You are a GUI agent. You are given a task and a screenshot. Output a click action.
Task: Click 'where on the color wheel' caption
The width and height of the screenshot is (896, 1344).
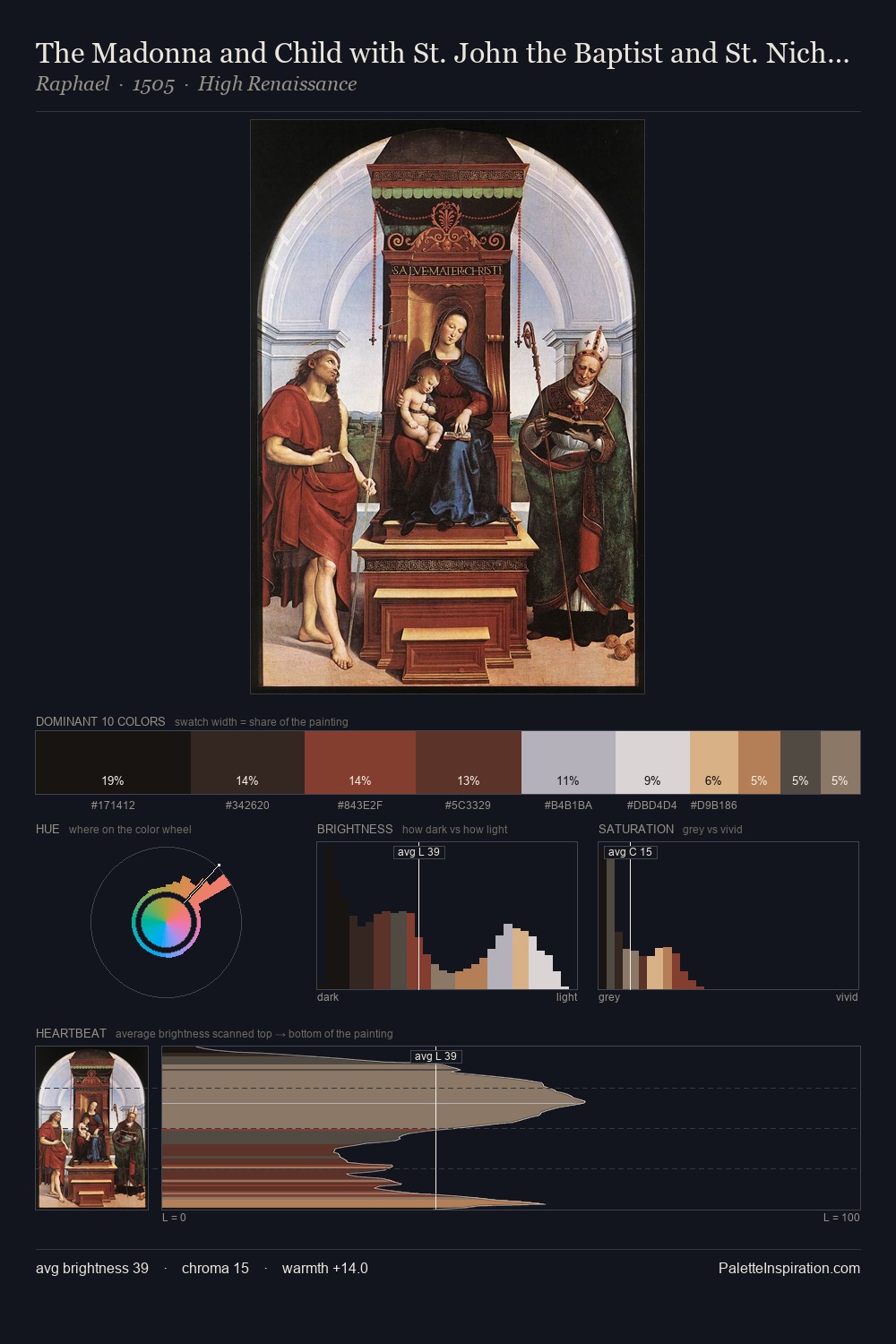pyautogui.click(x=130, y=830)
